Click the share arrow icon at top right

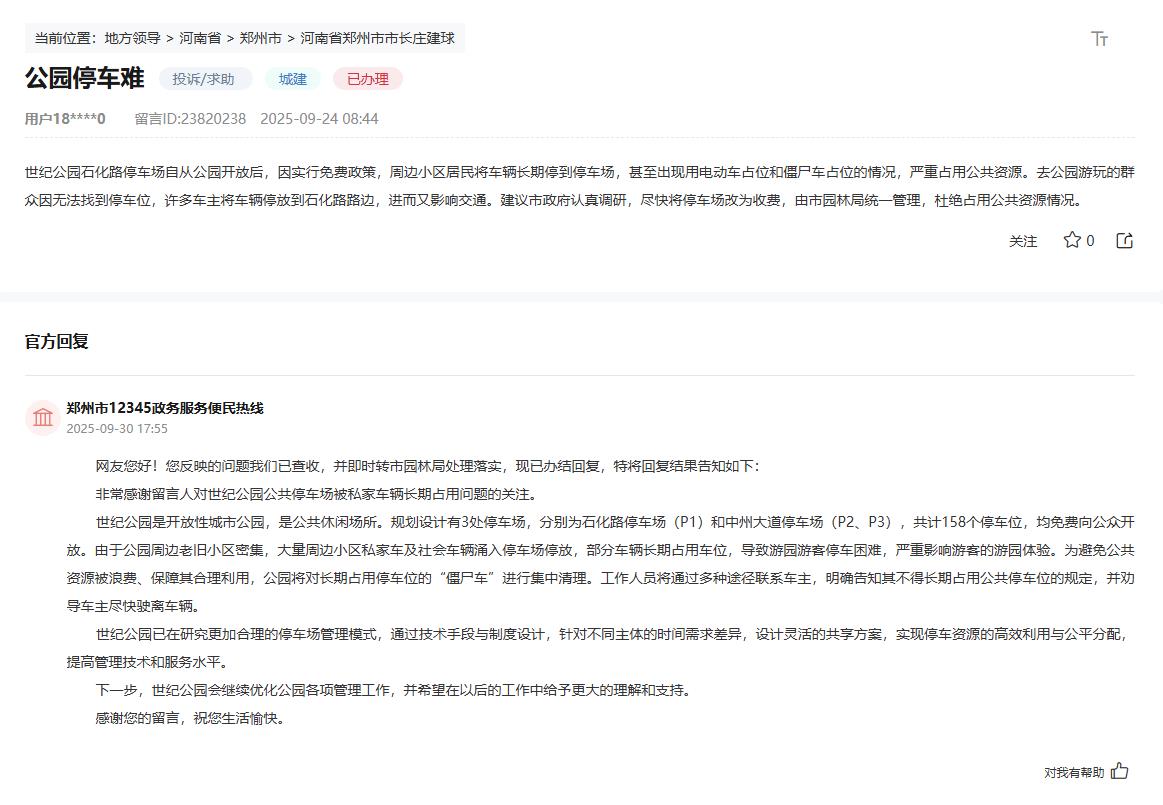click(1123, 240)
